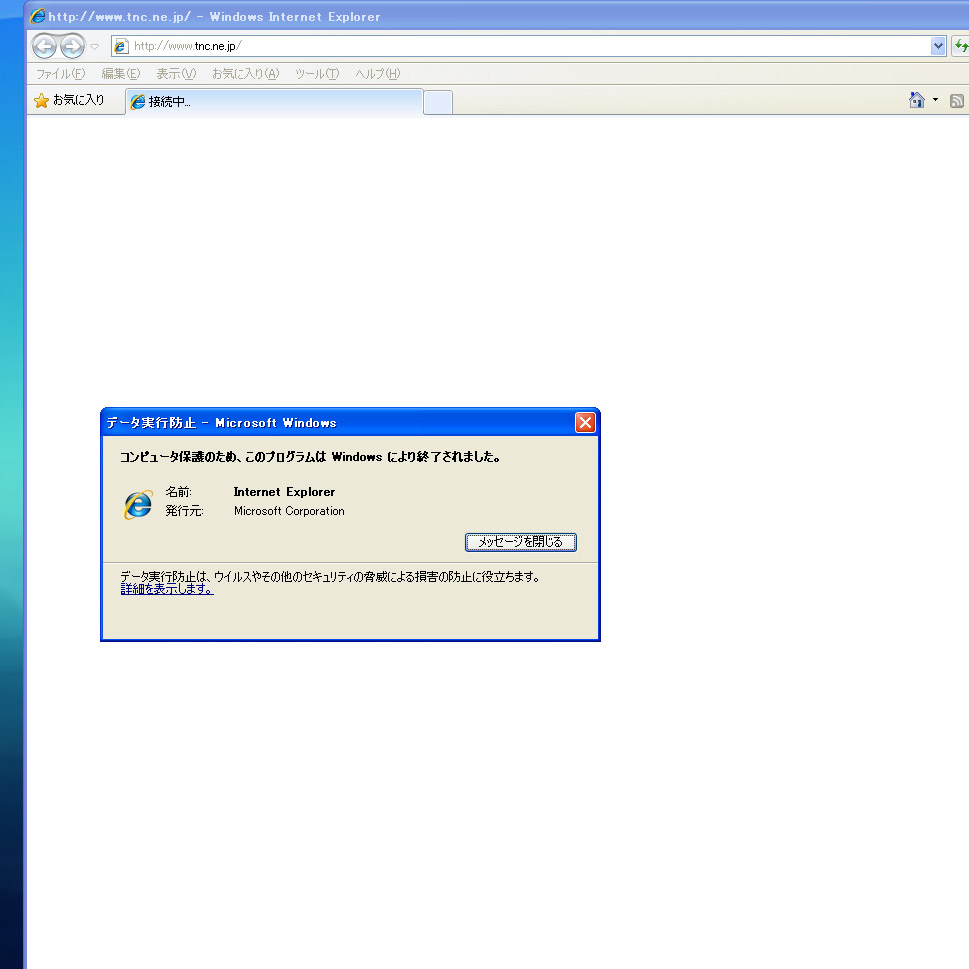The height and width of the screenshot is (969, 969).
Task: Expand the Home button dropdown arrow
Action: click(935, 100)
